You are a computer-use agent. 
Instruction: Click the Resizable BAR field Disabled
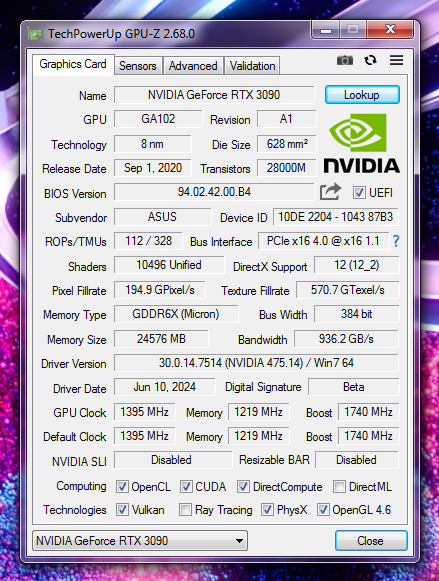pos(357,460)
